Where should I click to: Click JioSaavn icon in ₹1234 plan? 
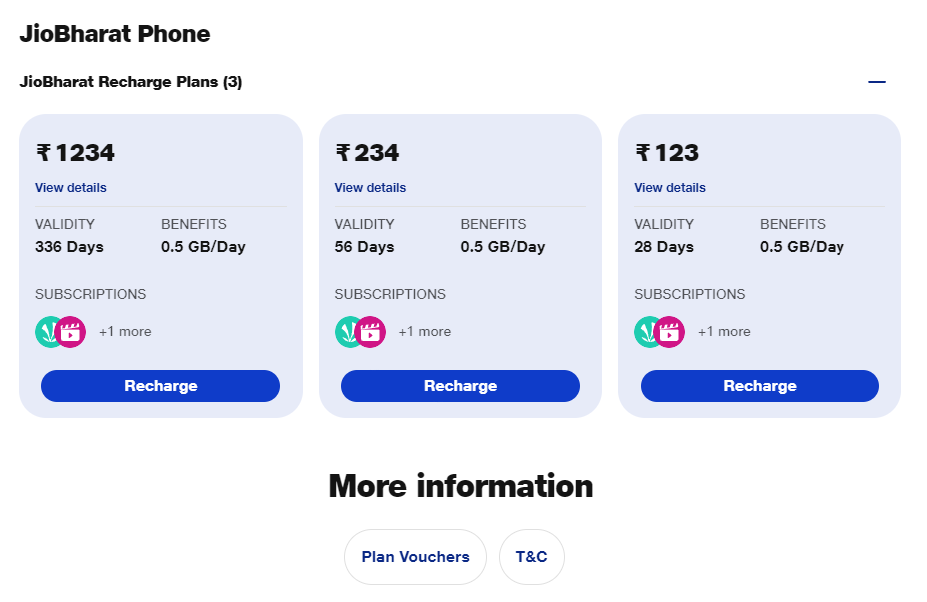pyautogui.click(x=45, y=332)
